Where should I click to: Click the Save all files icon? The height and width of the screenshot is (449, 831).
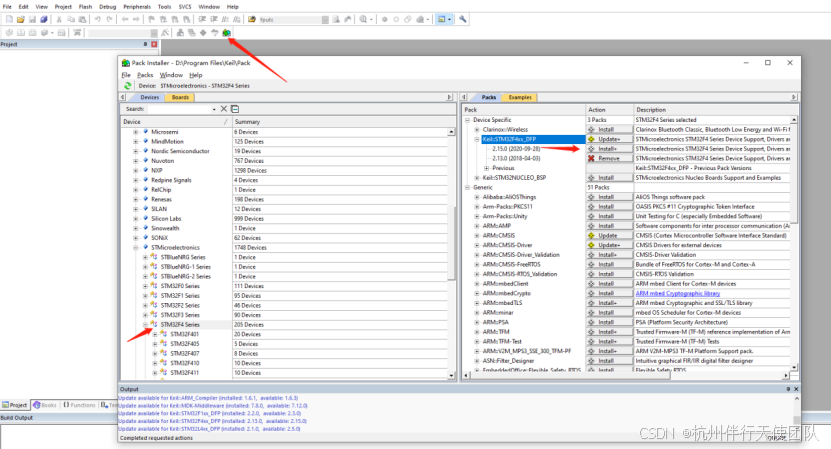44,20
